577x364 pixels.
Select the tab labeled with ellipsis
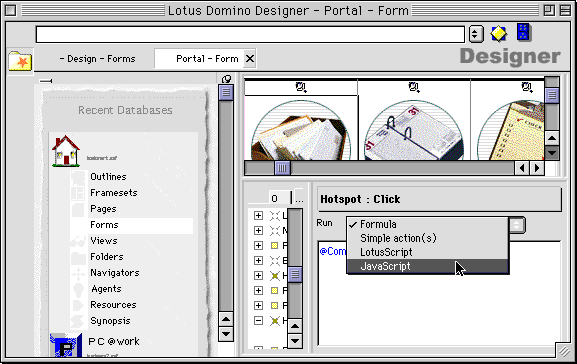pos(299,198)
